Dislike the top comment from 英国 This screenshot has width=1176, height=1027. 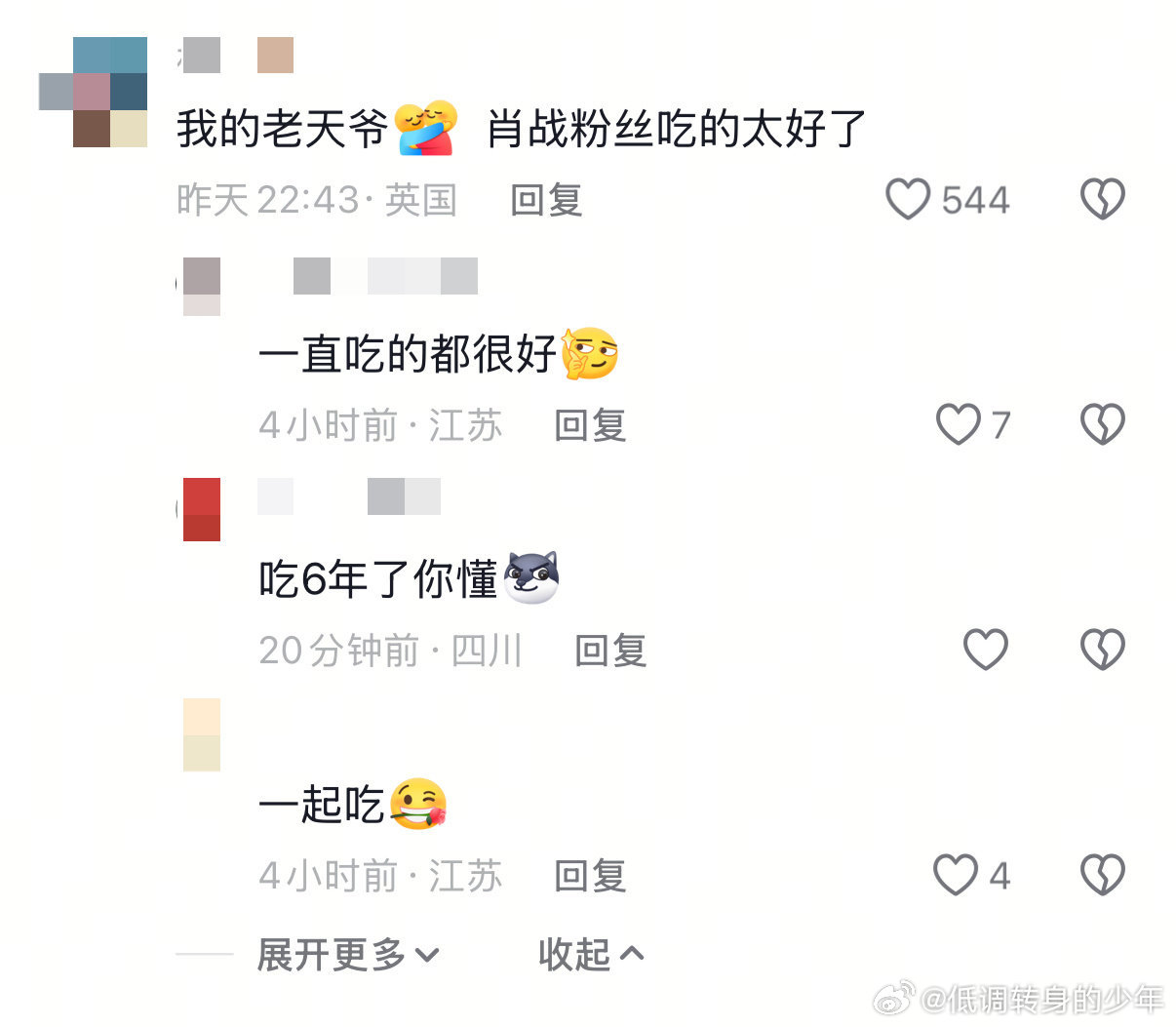[1103, 200]
